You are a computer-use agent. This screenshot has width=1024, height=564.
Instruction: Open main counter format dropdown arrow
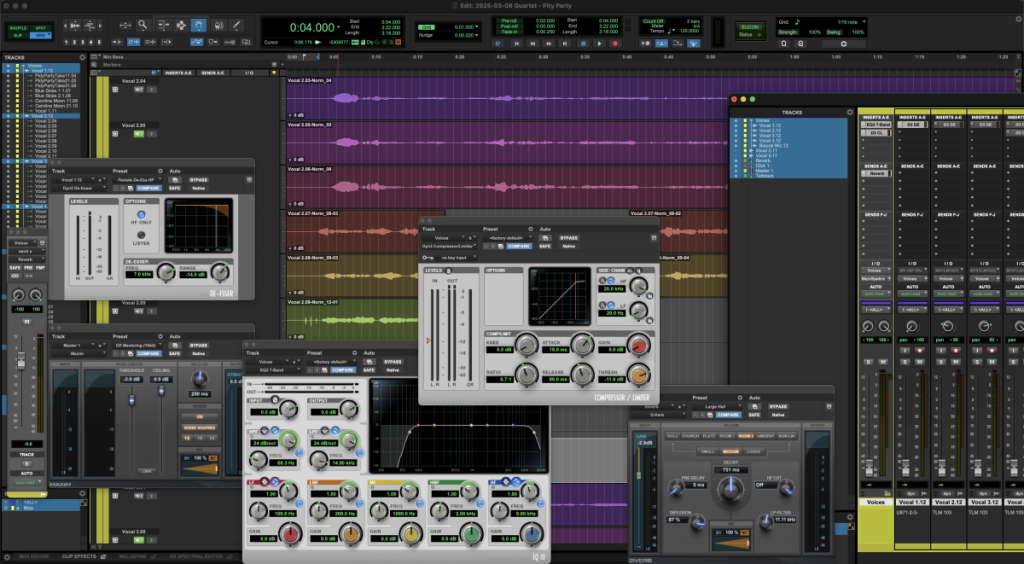[338, 27]
